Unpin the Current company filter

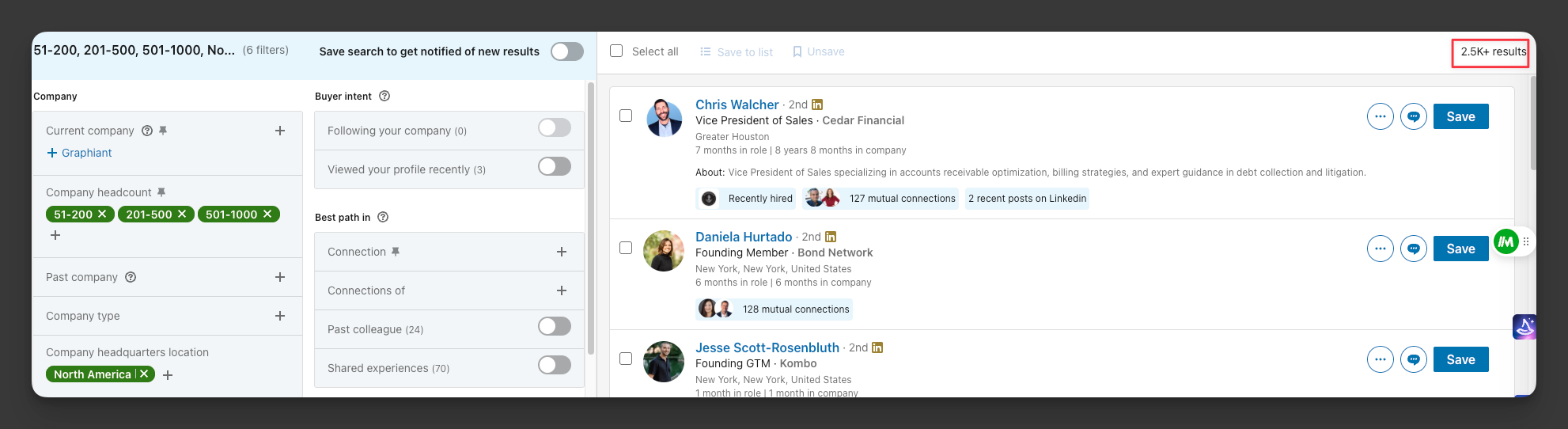(163, 131)
